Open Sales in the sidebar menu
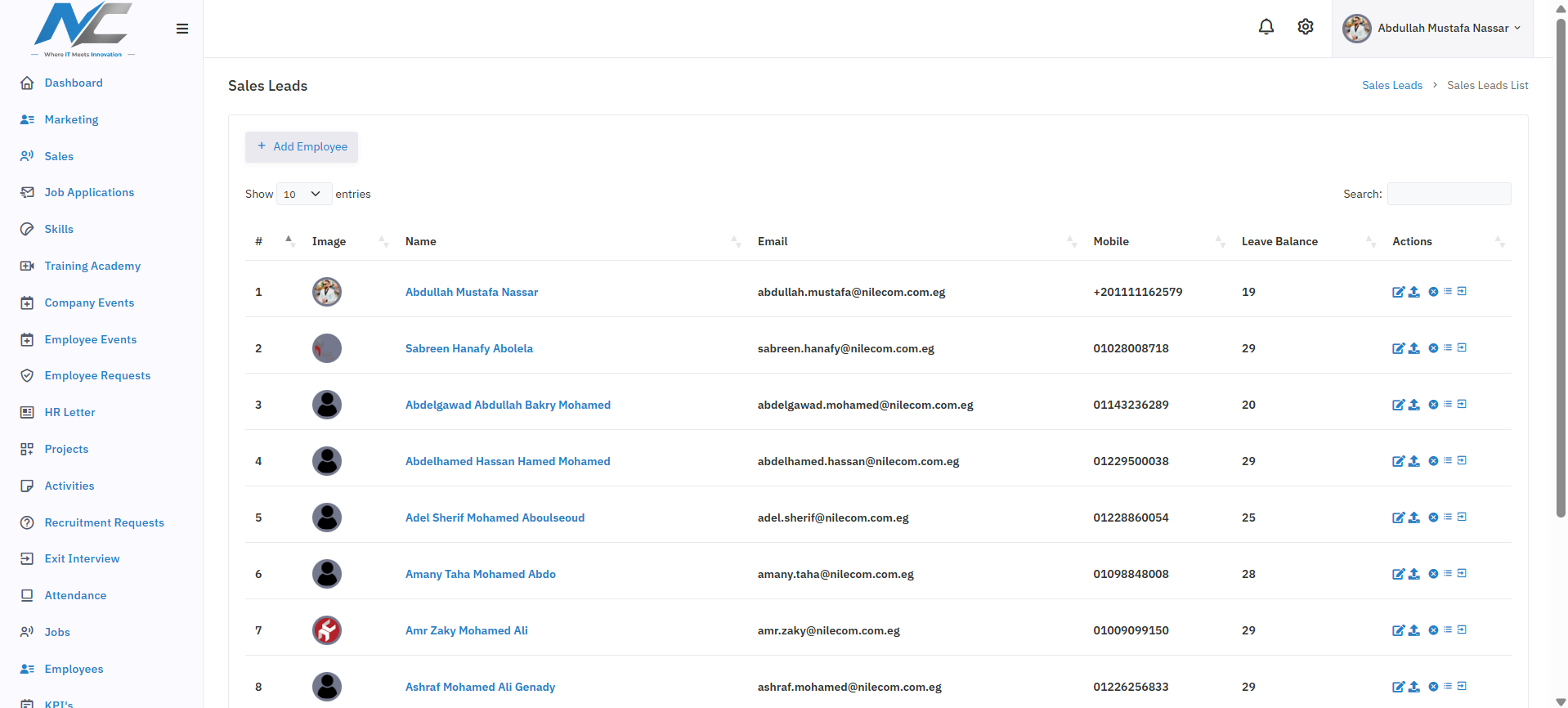The height and width of the screenshot is (708, 1568). tap(59, 156)
